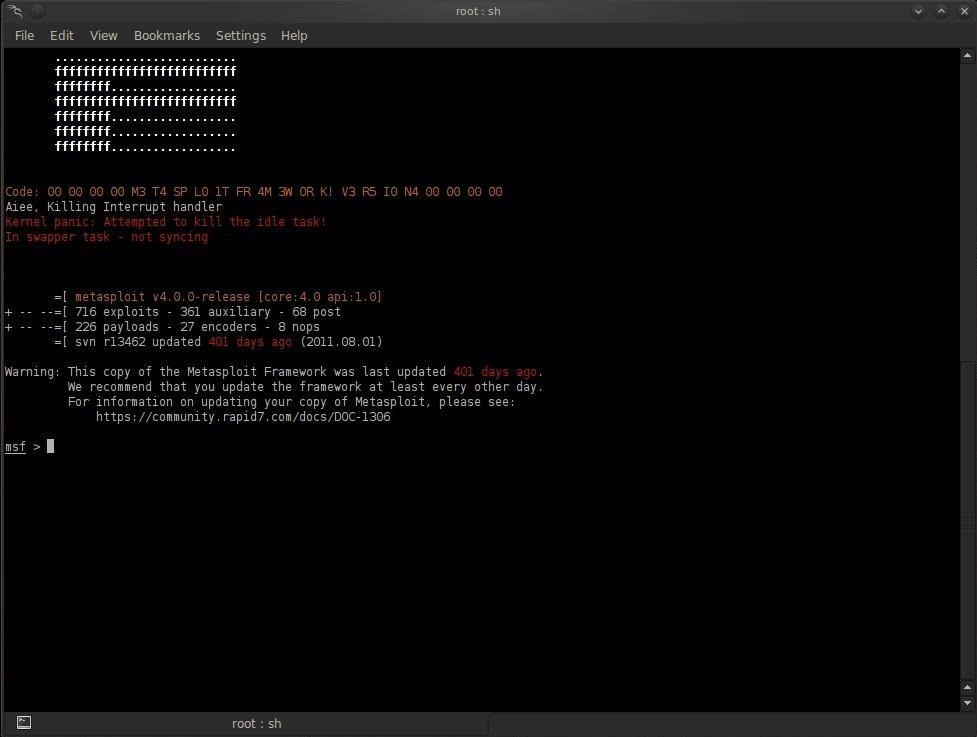Click '27 encoders' text
977x737 pixels.
click(x=218, y=327)
